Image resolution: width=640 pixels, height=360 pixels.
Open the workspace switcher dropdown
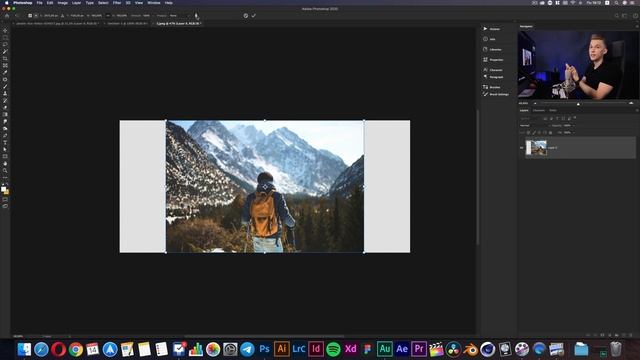point(625,16)
